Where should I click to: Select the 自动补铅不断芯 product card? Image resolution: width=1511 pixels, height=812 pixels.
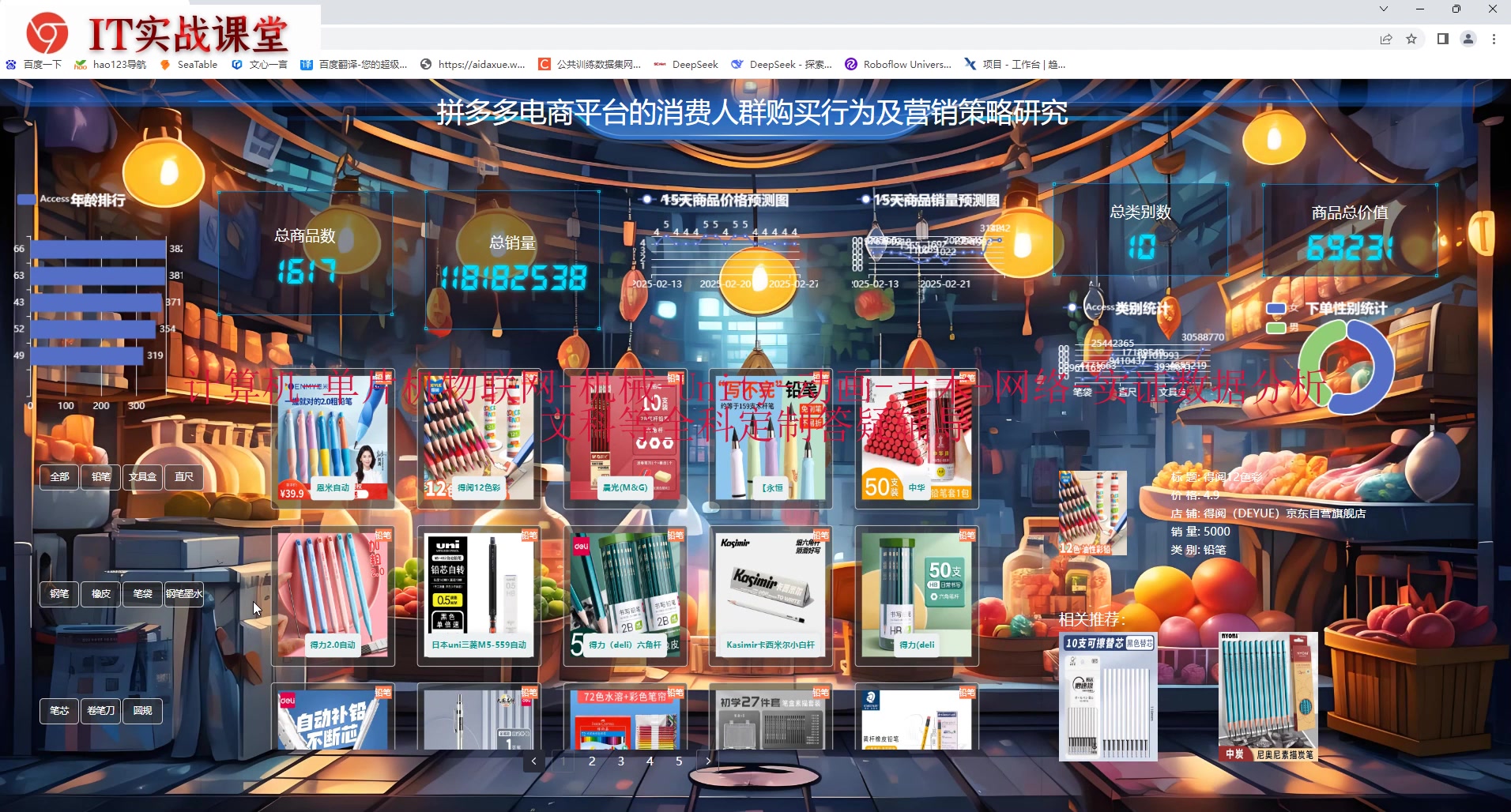point(333,716)
